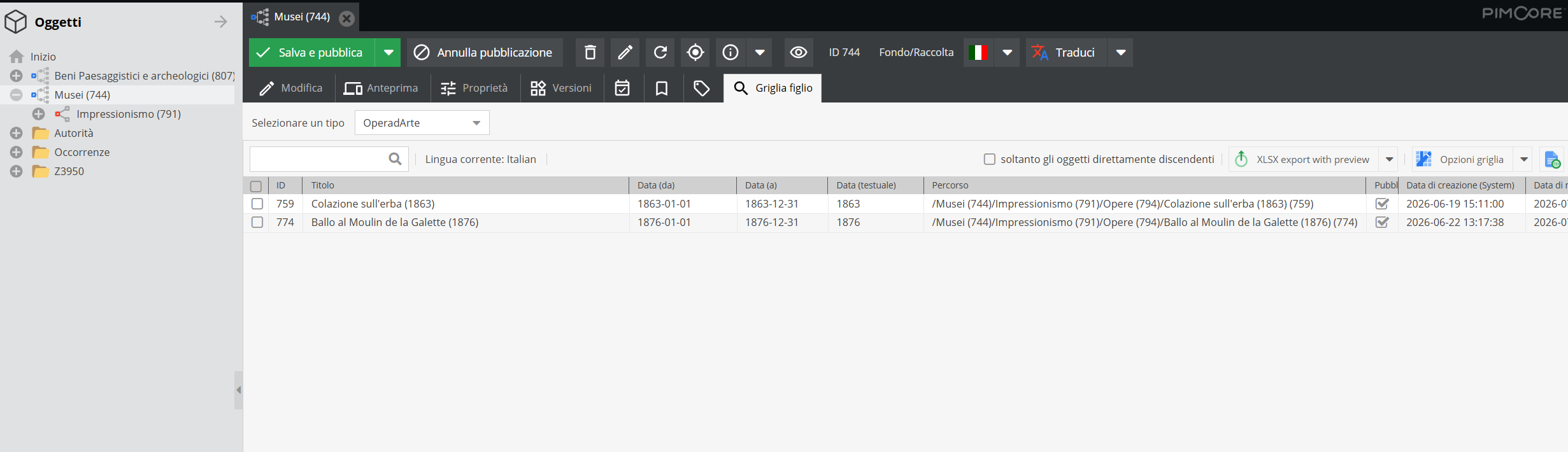Screen dimensions: 1568x452
Task: Open the schedule calendar tab icon
Action: (622, 88)
